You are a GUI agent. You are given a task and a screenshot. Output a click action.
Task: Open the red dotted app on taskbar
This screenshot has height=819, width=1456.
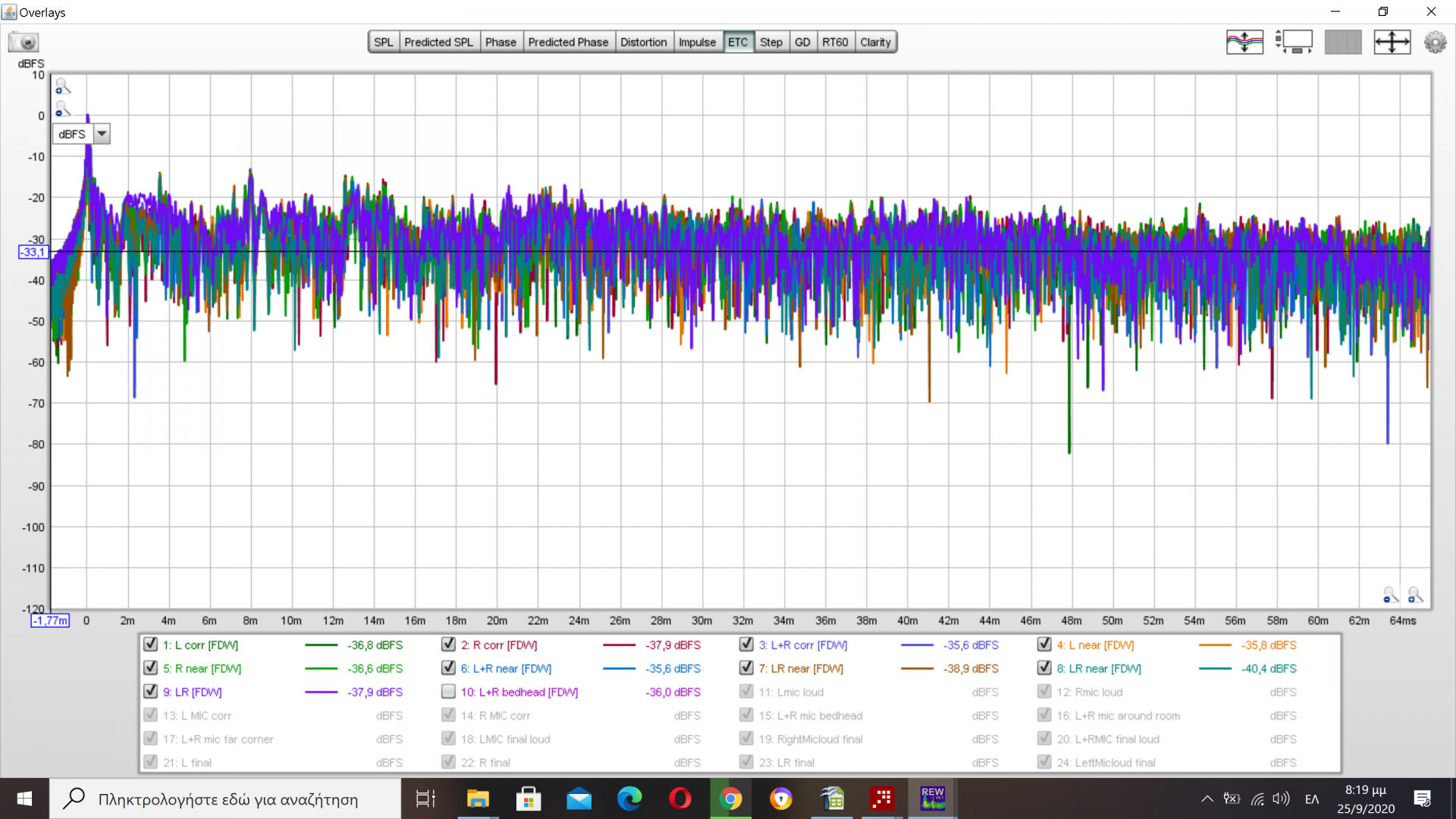pos(882,799)
